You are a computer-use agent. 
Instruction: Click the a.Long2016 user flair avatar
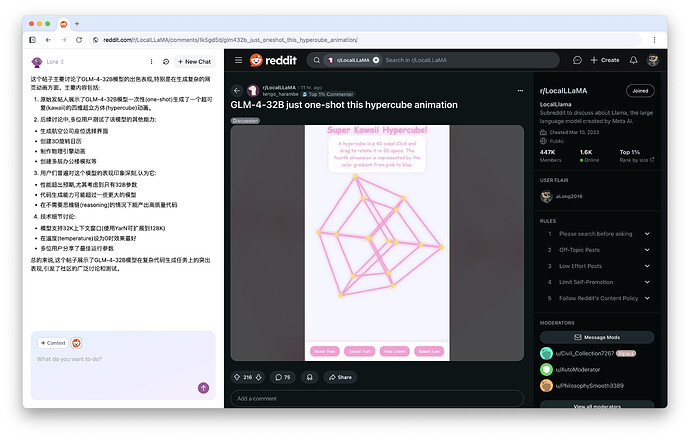click(547, 196)
